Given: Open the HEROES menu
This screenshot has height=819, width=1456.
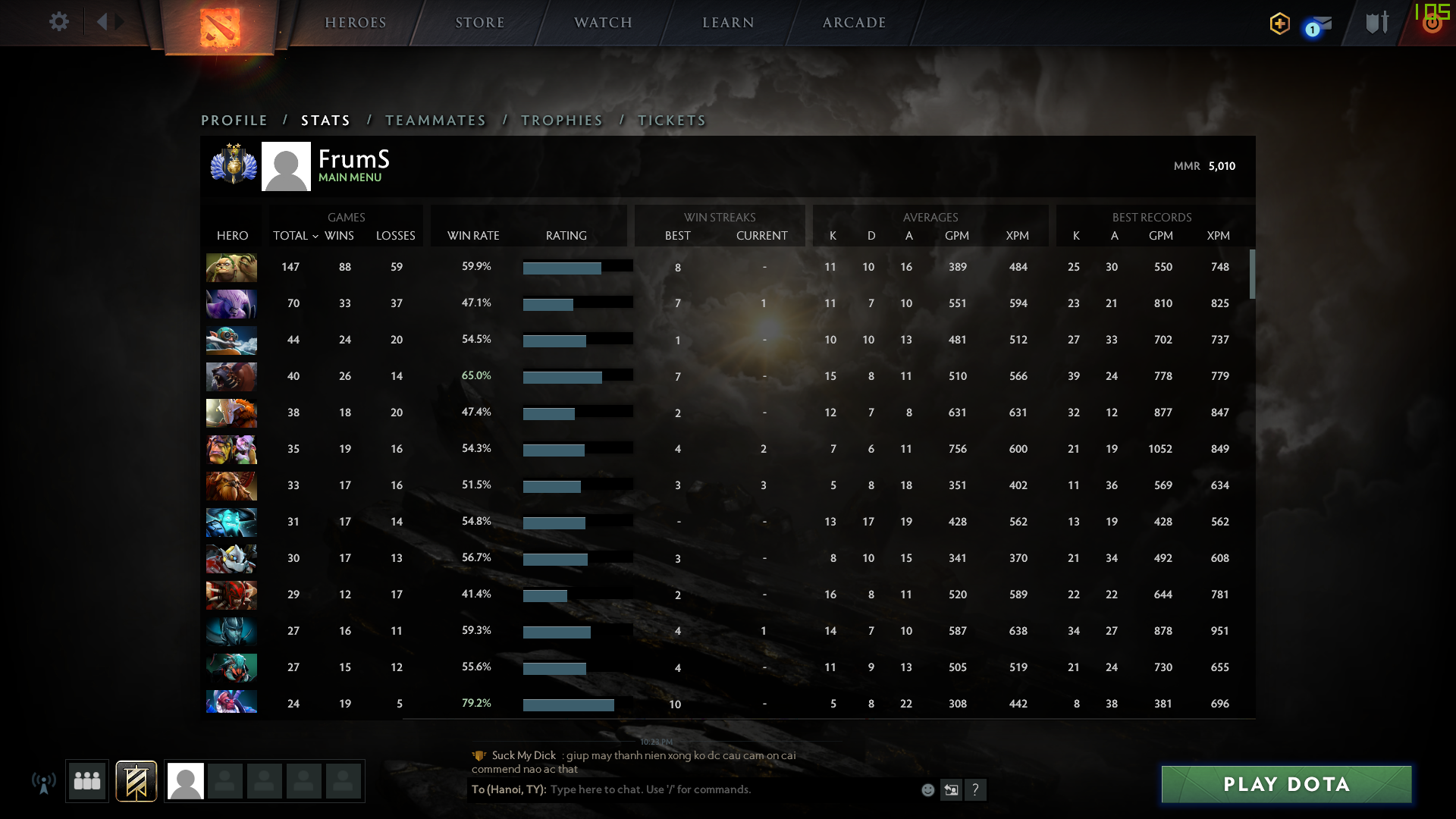Looking at the screenshot, I should point(356,23).
